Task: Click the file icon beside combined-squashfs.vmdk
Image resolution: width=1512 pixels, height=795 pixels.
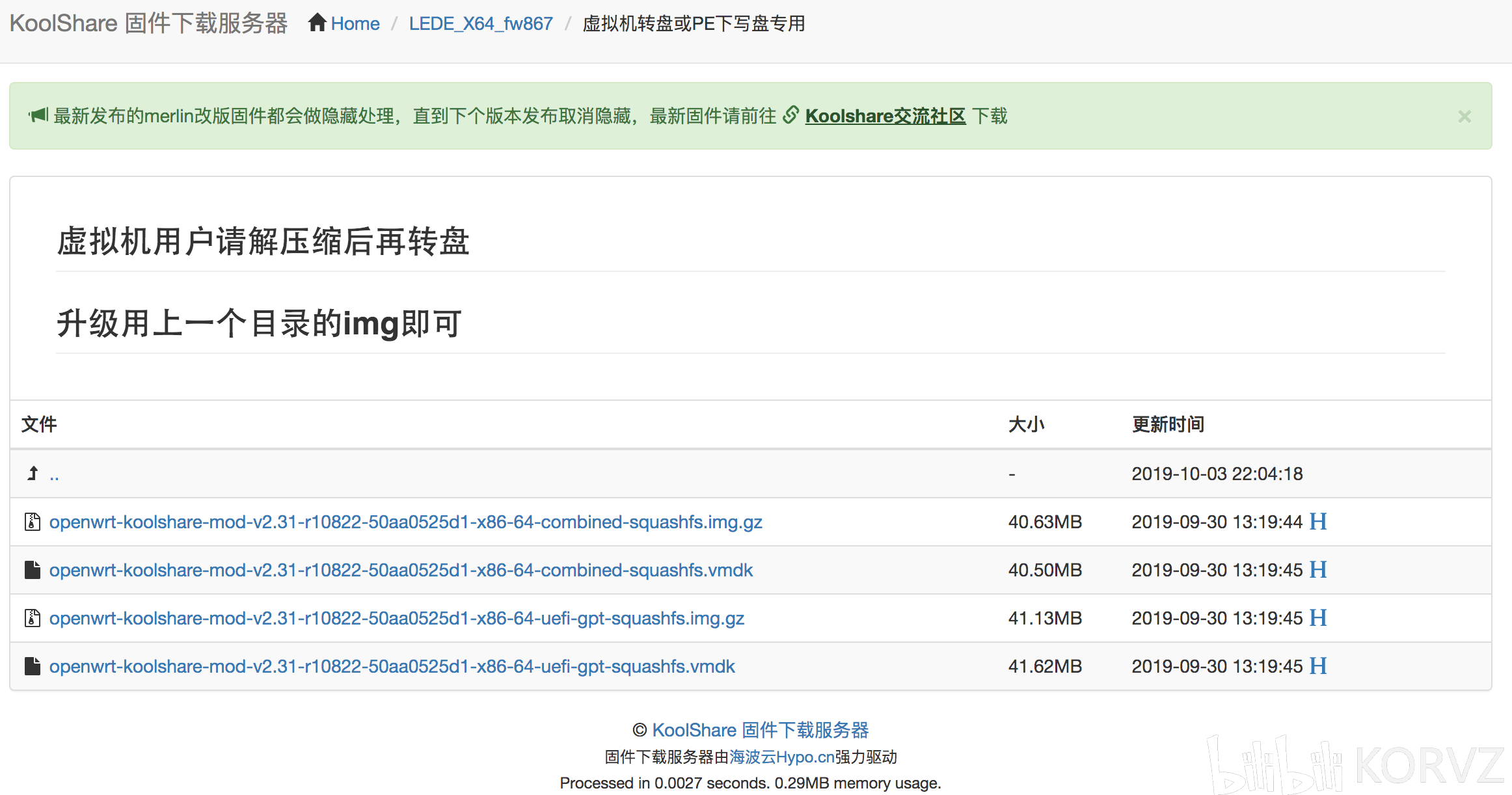Action: [33, 570]
